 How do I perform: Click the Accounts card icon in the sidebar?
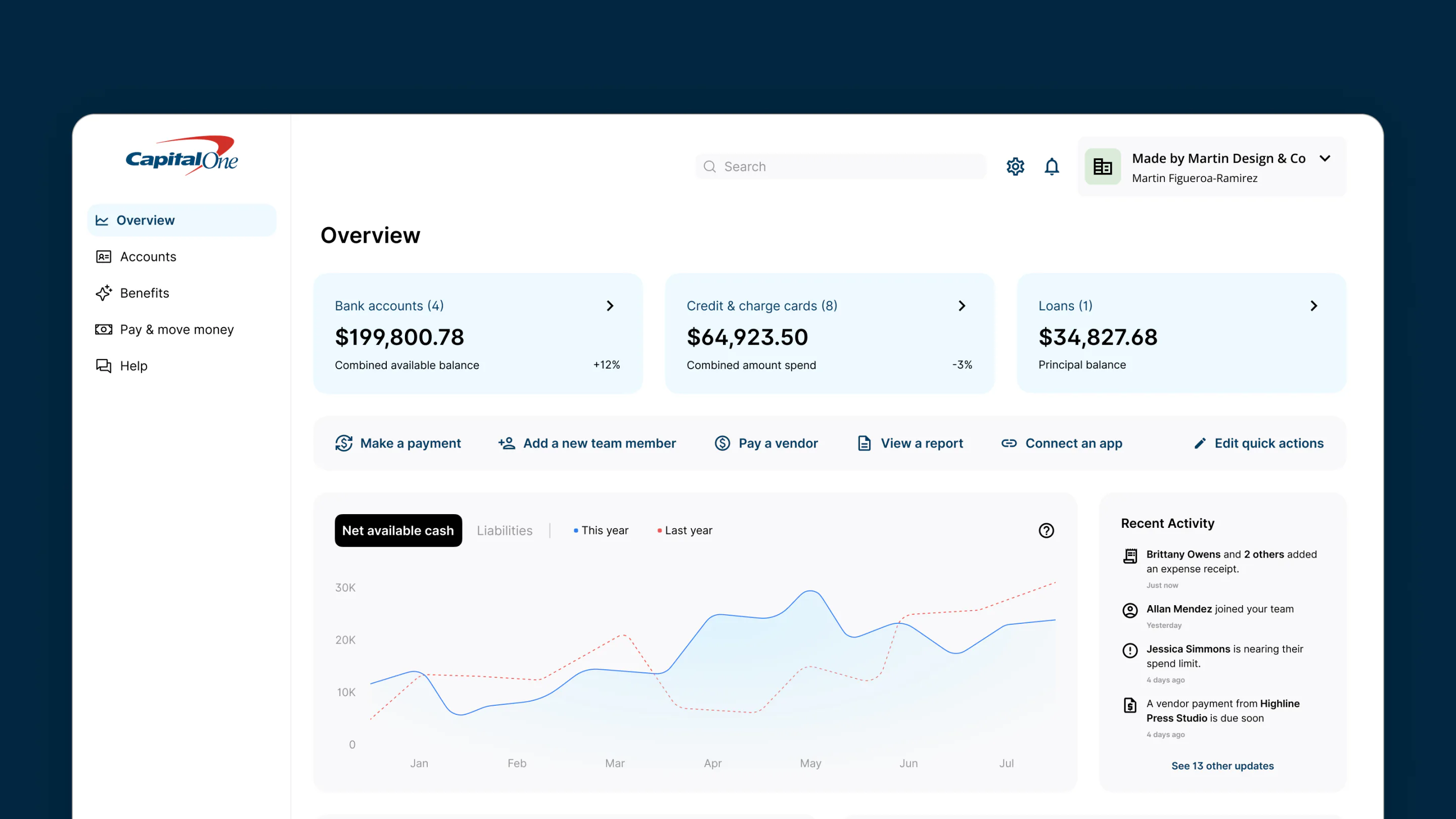104,257
